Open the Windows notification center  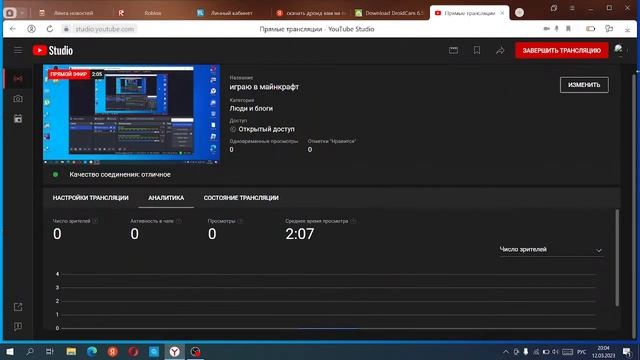[627, 351]
